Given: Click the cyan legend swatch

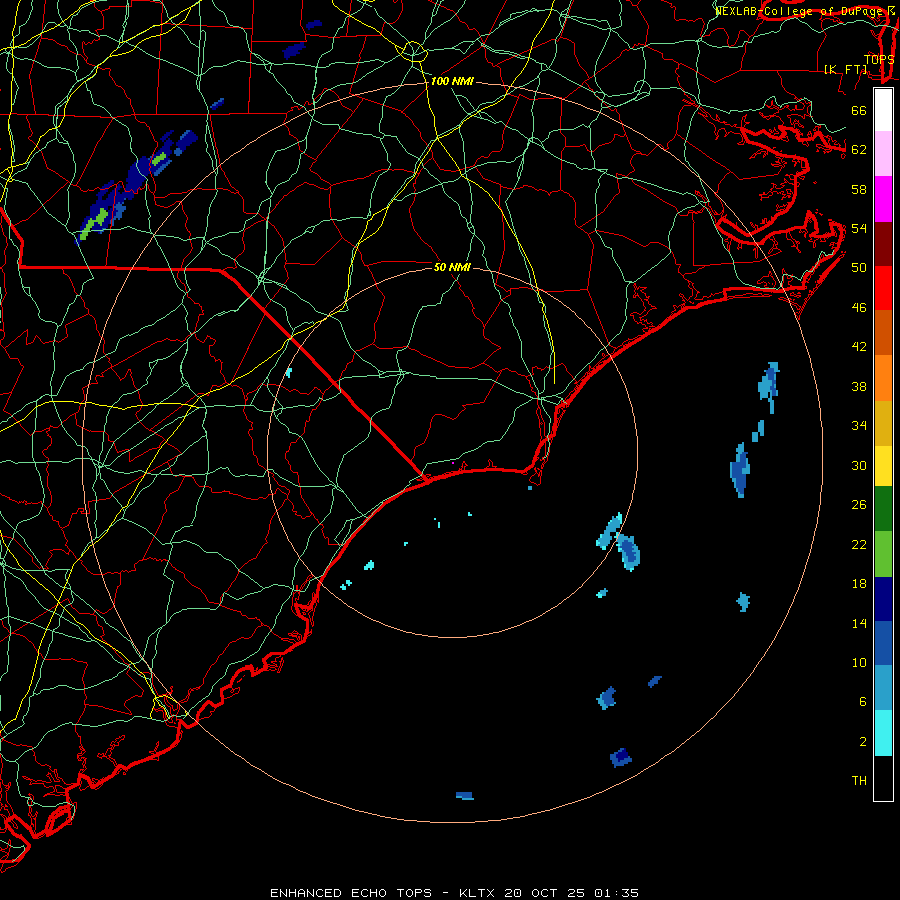Looking at the screenshot, I should pyautogui.click(x=883, y=733).
